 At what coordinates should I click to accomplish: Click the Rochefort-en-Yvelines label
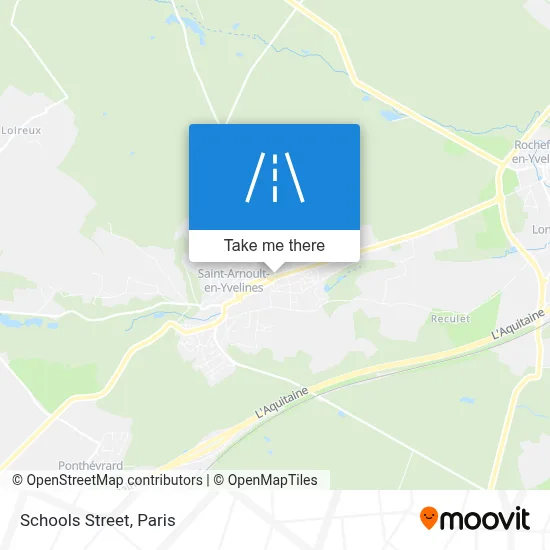531,152
